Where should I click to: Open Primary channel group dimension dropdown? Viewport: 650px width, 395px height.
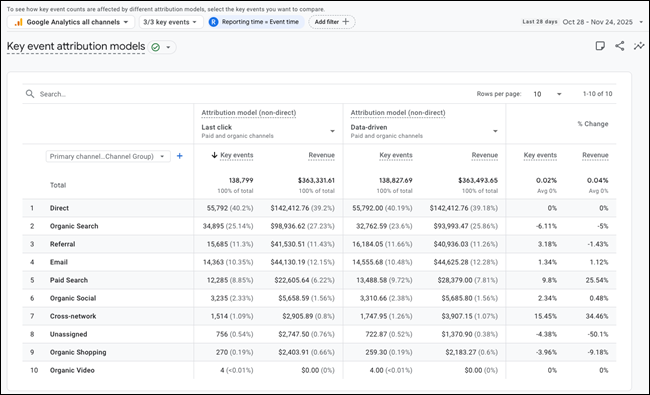[108, 156]
